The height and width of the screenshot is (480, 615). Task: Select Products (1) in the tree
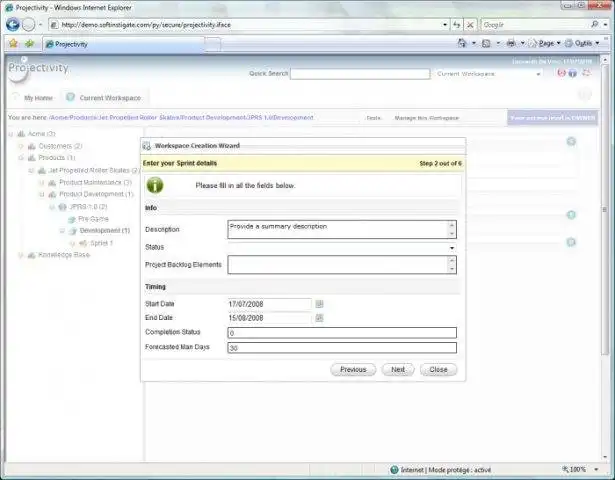coord(57,158)
